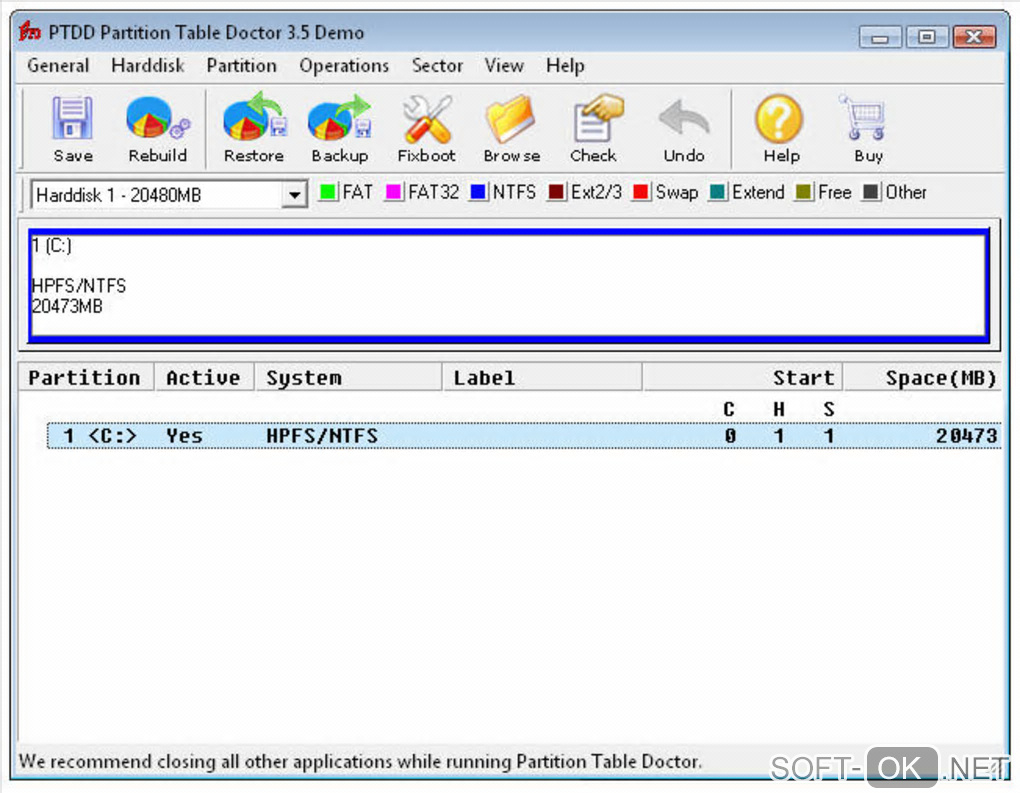
Task: Click the blue NTFS legend swatch
Action: [478, 192]
